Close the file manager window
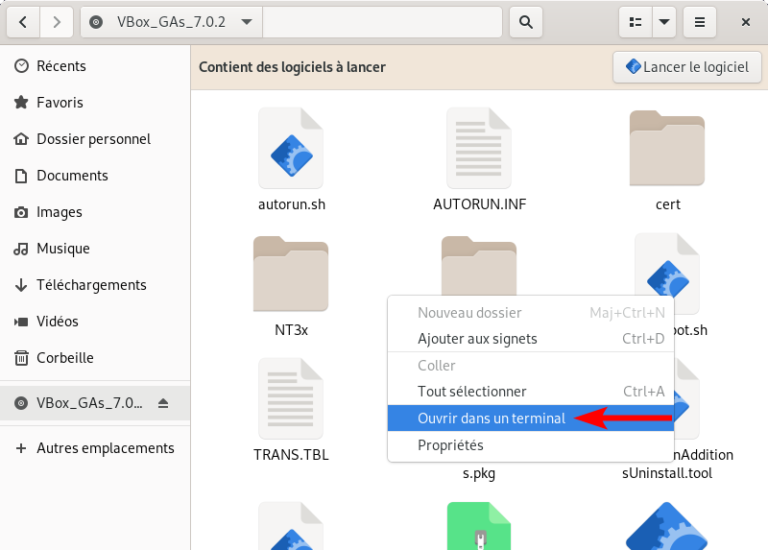 click(745, 22)
